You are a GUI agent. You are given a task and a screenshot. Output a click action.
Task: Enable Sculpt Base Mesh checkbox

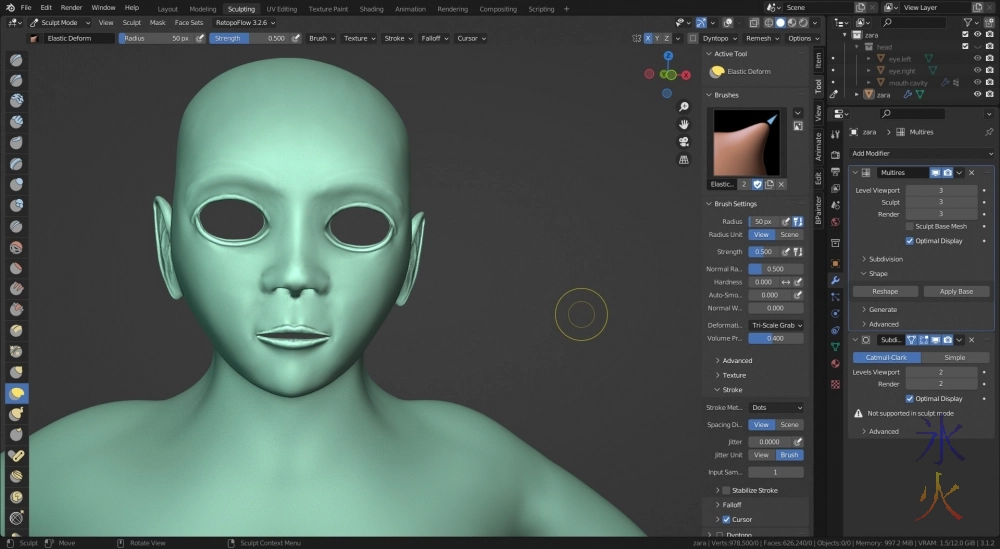click(909, 227)
